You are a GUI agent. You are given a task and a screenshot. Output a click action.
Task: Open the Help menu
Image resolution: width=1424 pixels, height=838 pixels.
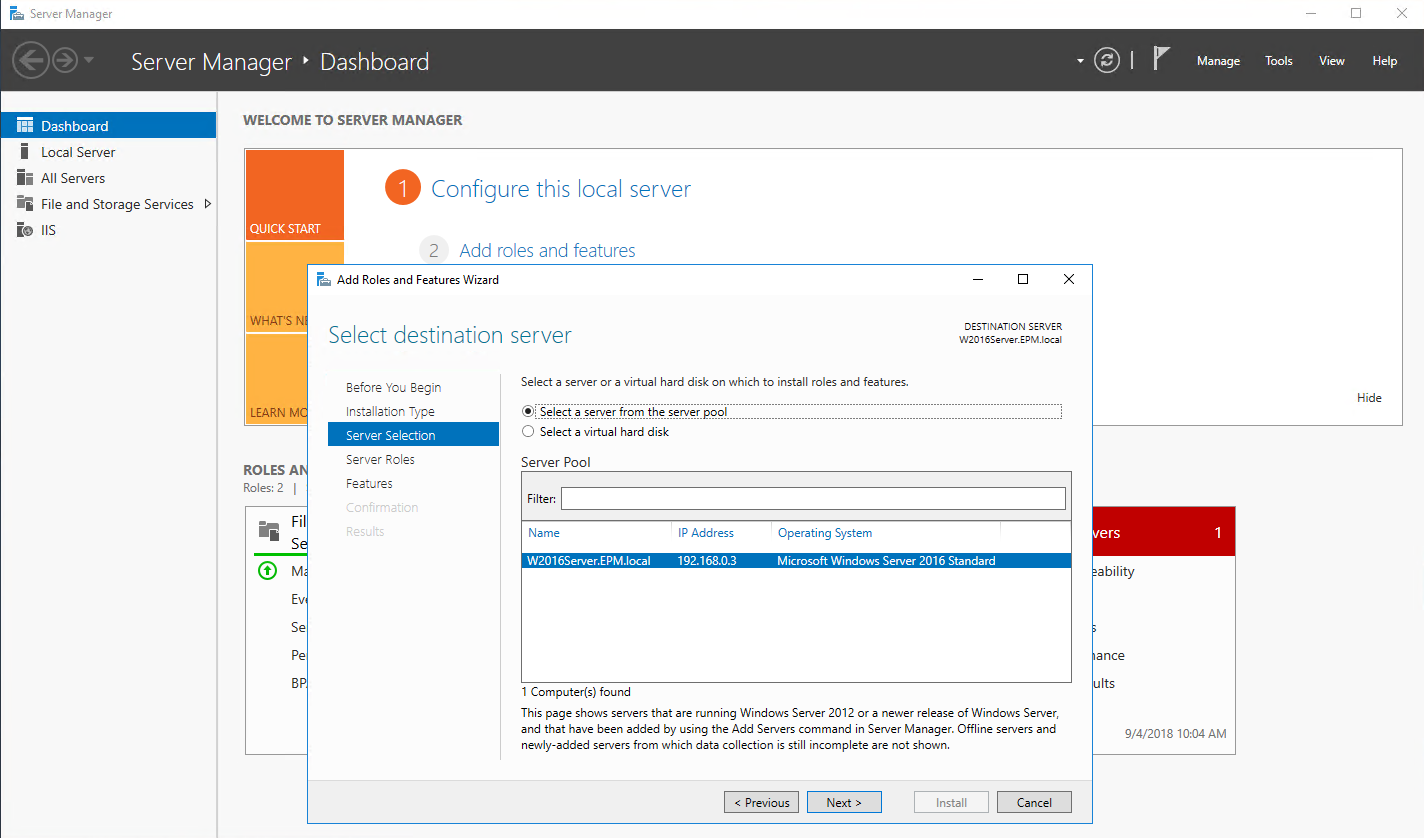tap(1385, 61)
